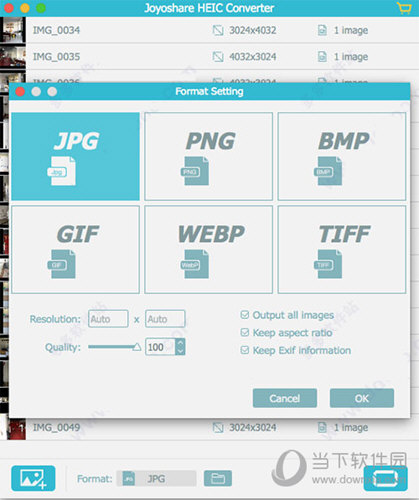The image size is (419, 500).
Task: Click the resolution icon for IMG_0035
Action: [218, 57]
